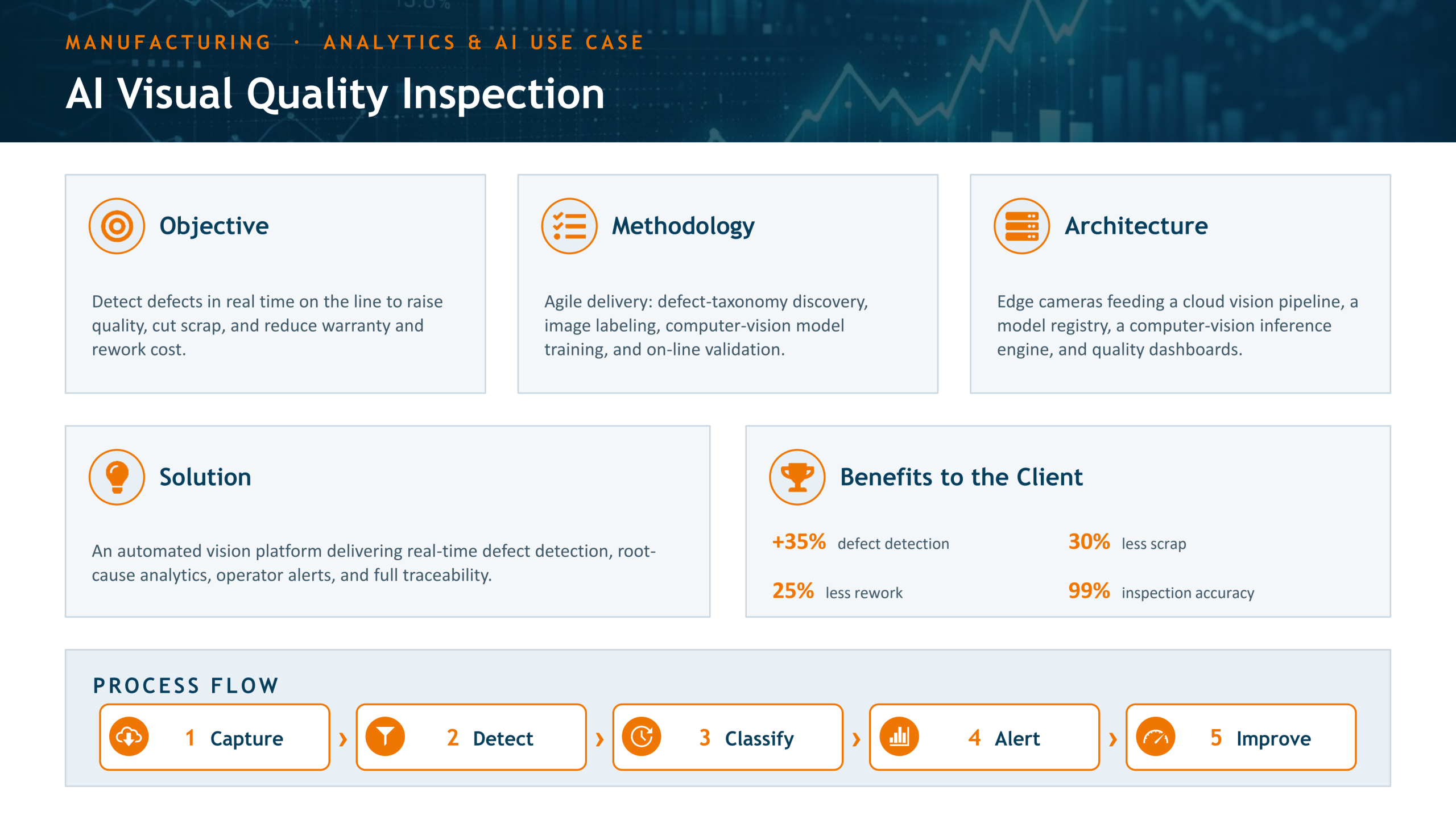Image resolution: width=1456 pixels, height=819 pixels.
Task: Select the Alert bar chart icon
Action: (899, 737)
